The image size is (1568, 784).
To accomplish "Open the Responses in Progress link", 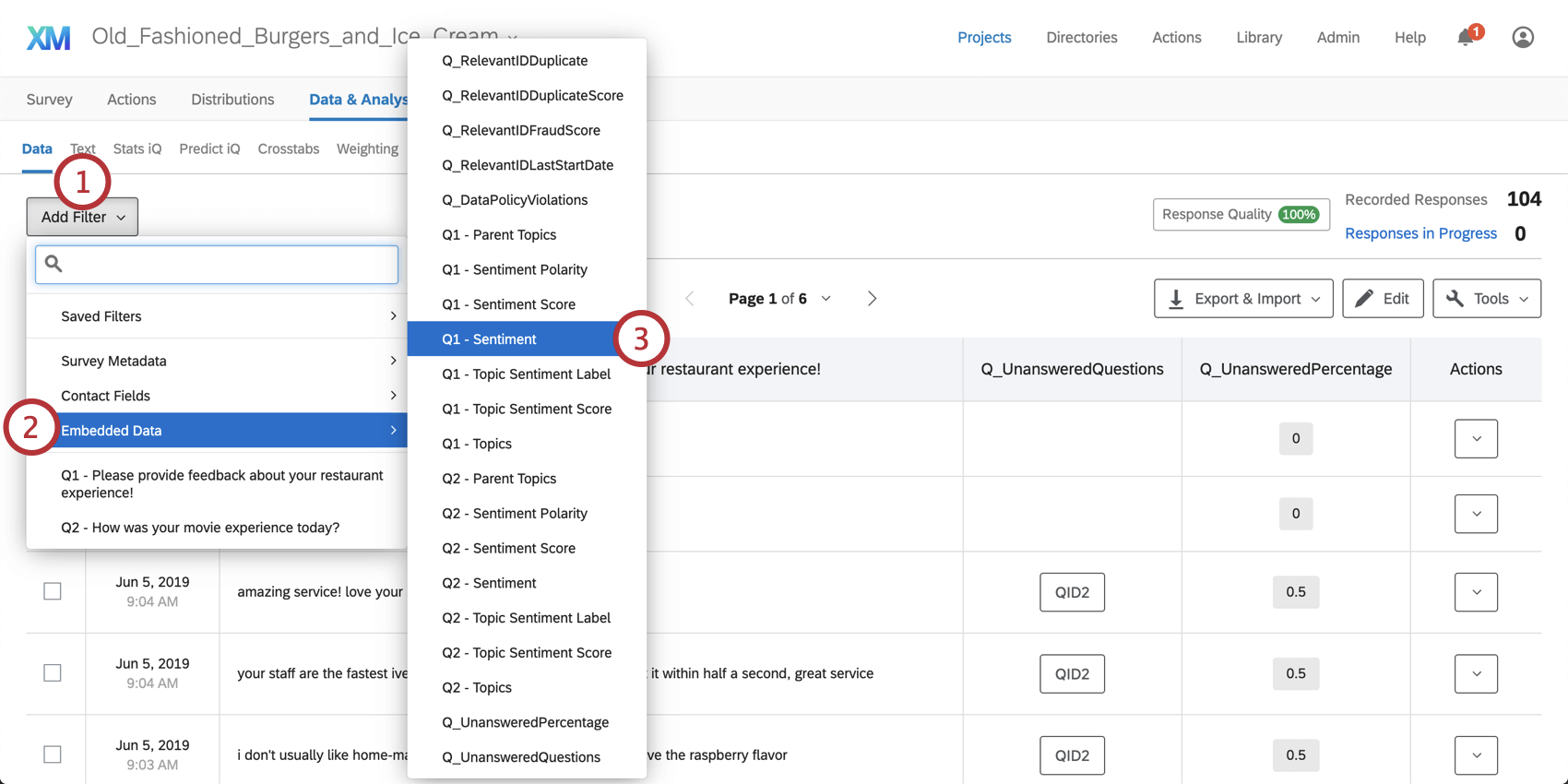I will tap(1420, 233).
